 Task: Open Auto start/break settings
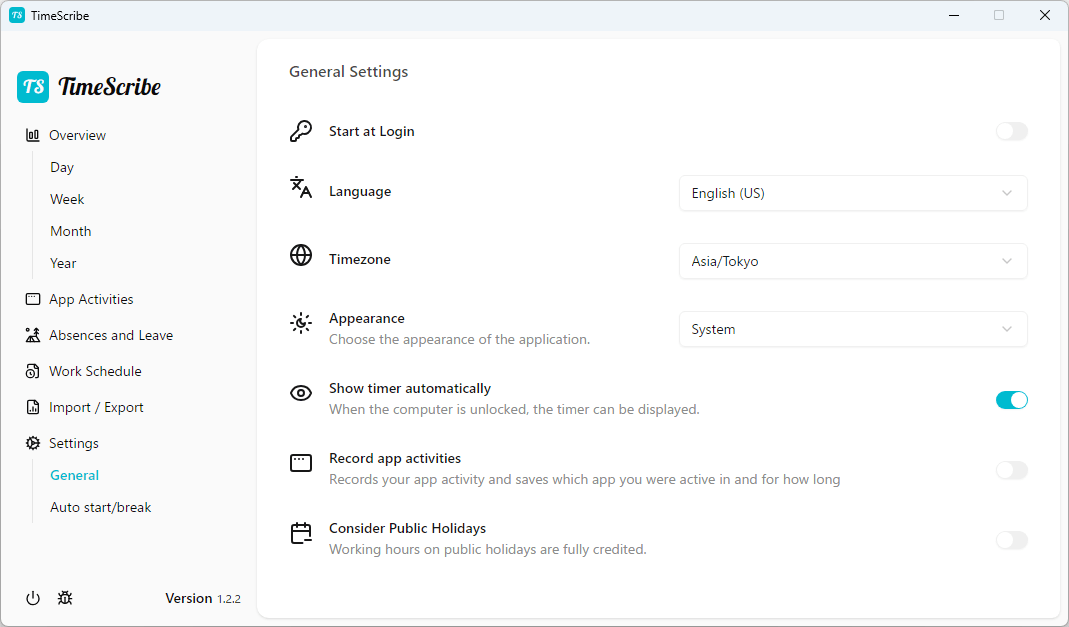(100, 507)
